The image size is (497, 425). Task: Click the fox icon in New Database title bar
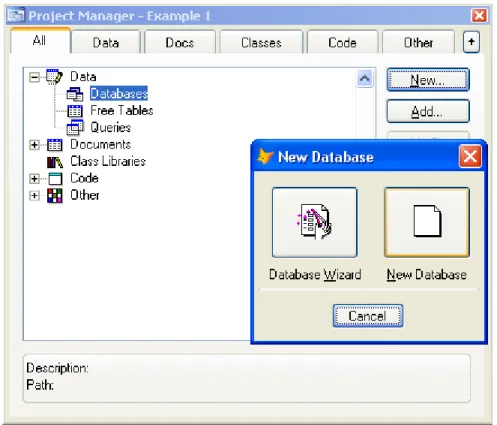[265, 156]
